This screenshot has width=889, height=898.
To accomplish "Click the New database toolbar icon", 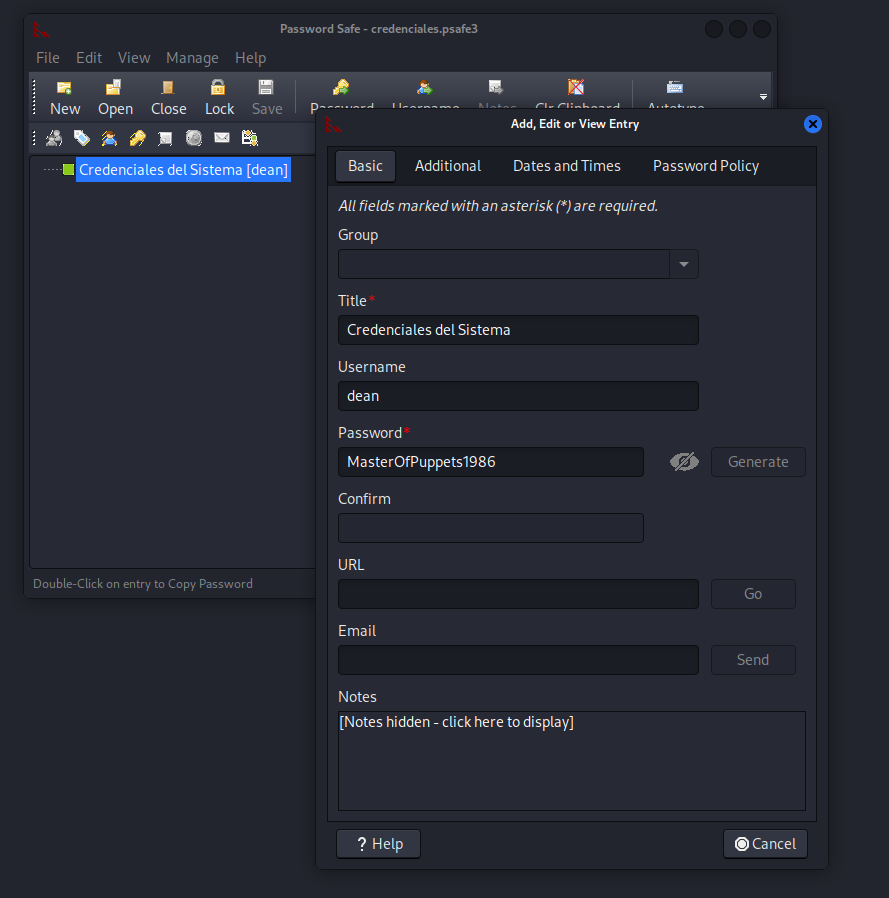I will pos(65,97).
